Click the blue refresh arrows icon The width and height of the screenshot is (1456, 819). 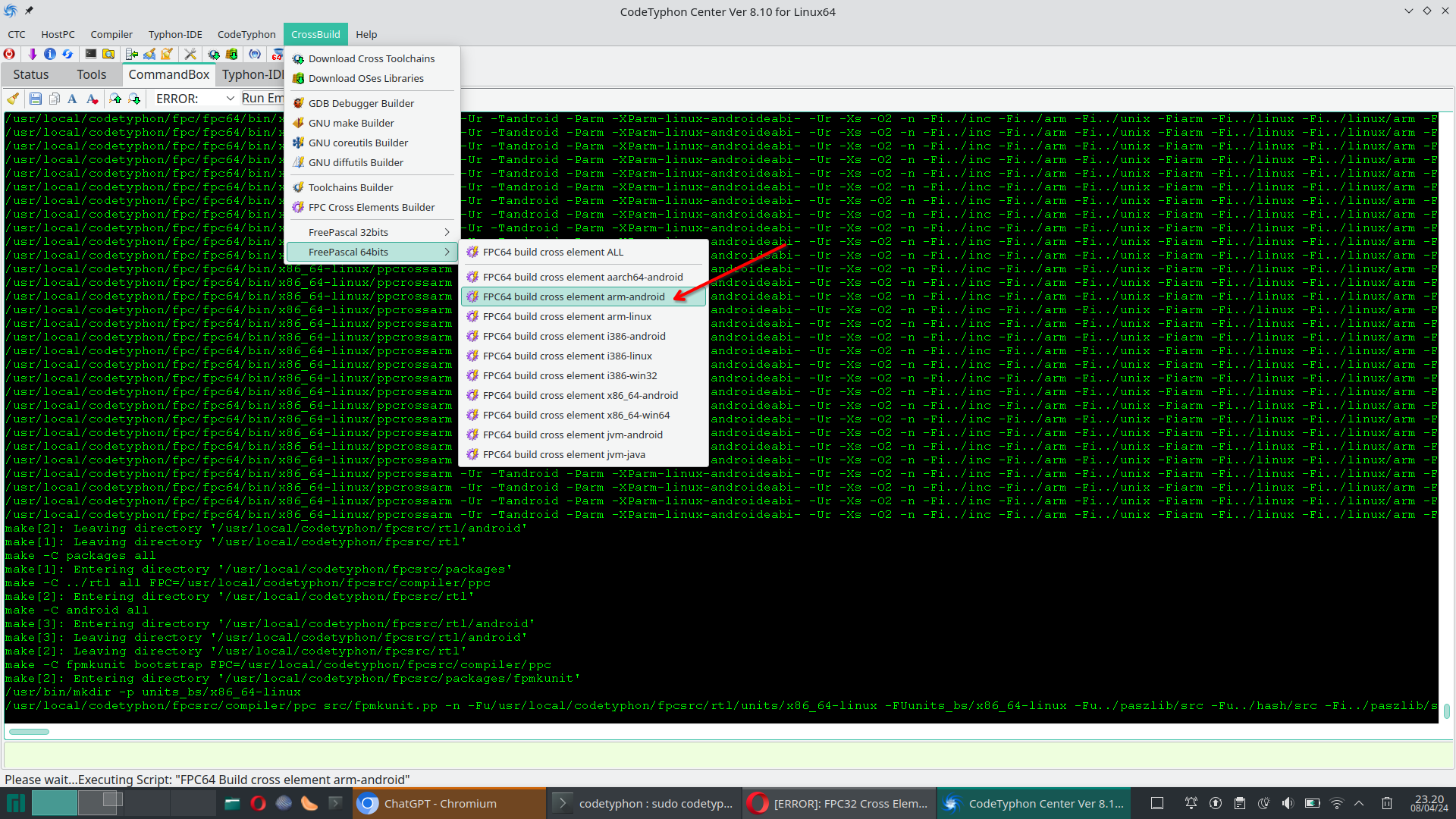click(x=67, y=54)
